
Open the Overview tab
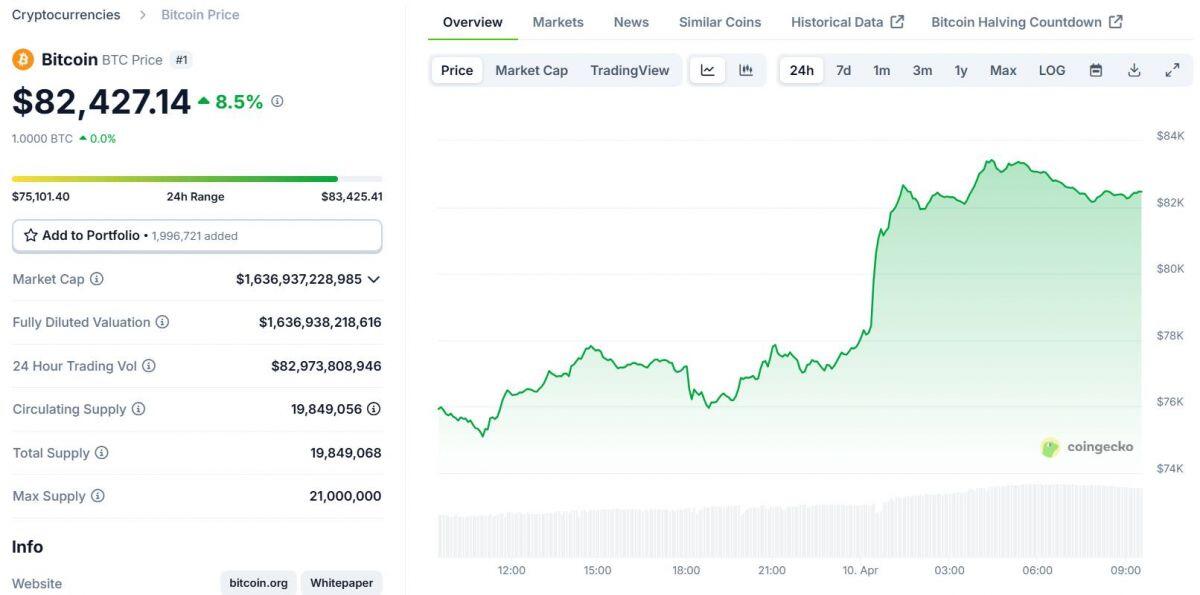tap(473, 22)
